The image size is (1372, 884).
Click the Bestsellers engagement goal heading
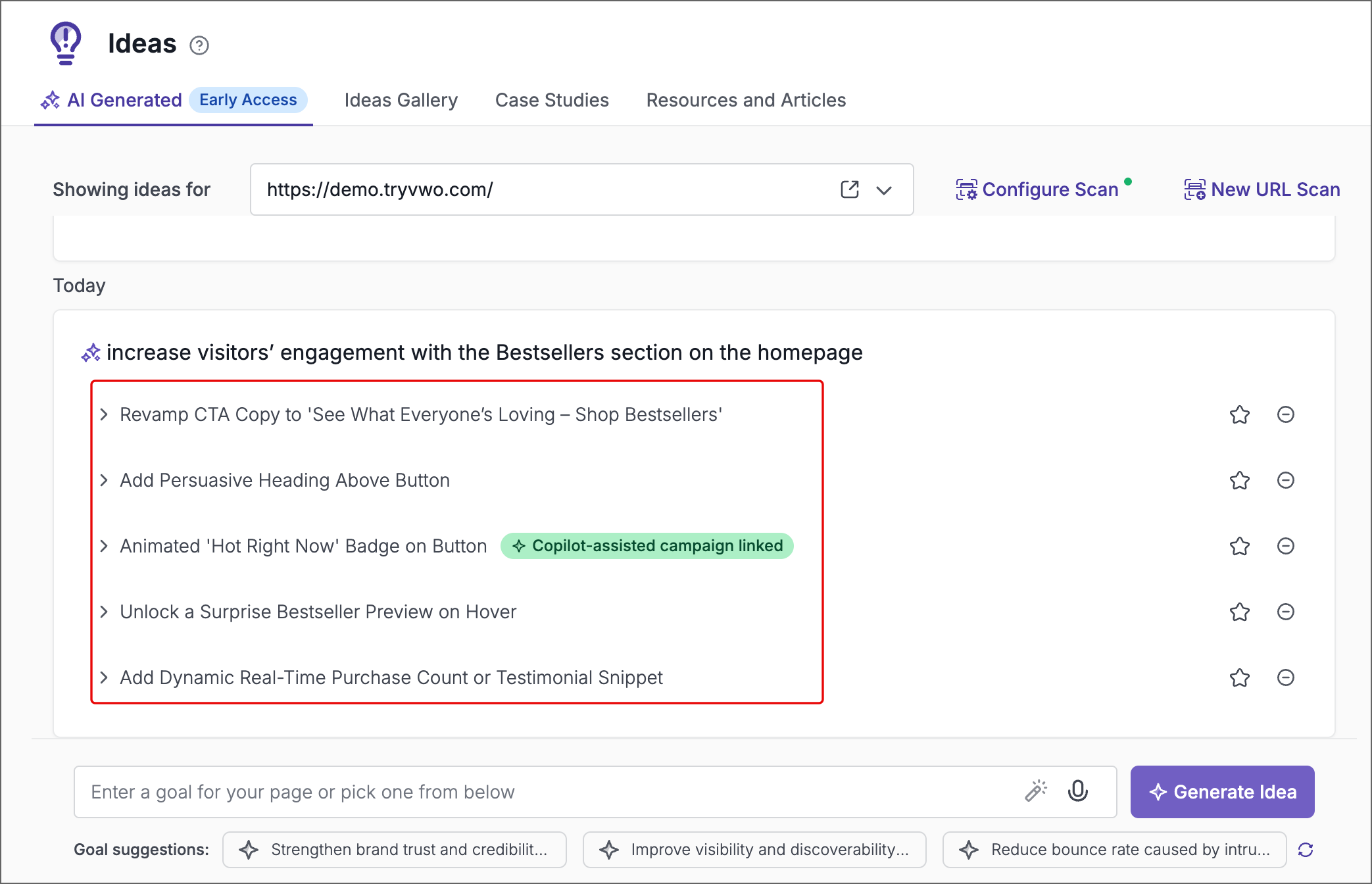(484, 353)
